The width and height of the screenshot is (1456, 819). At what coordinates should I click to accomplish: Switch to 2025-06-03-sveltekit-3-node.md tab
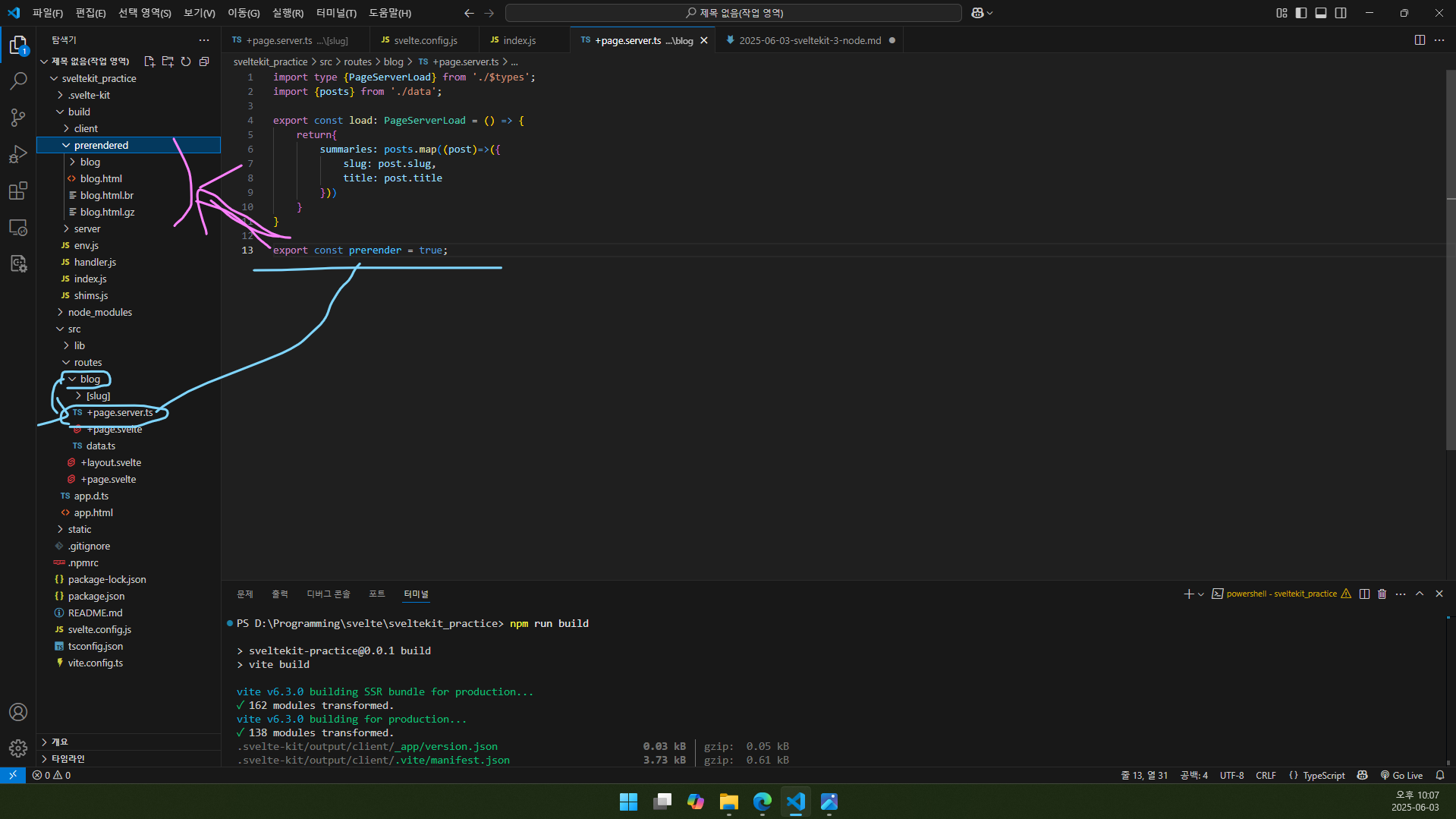pyautogui.click(x=810, y=40)
